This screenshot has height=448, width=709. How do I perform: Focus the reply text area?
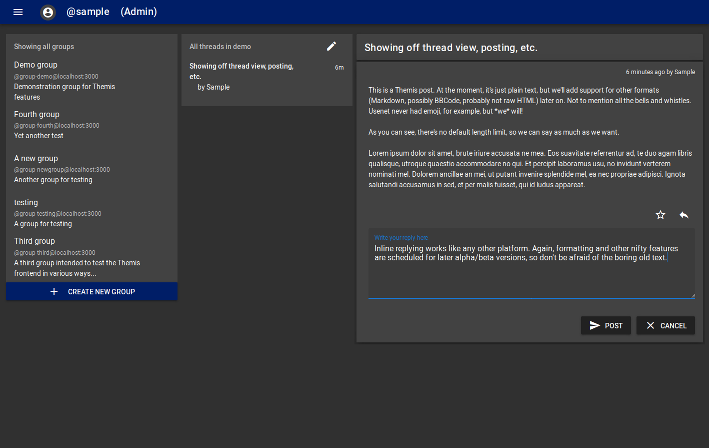pos(530,270)
